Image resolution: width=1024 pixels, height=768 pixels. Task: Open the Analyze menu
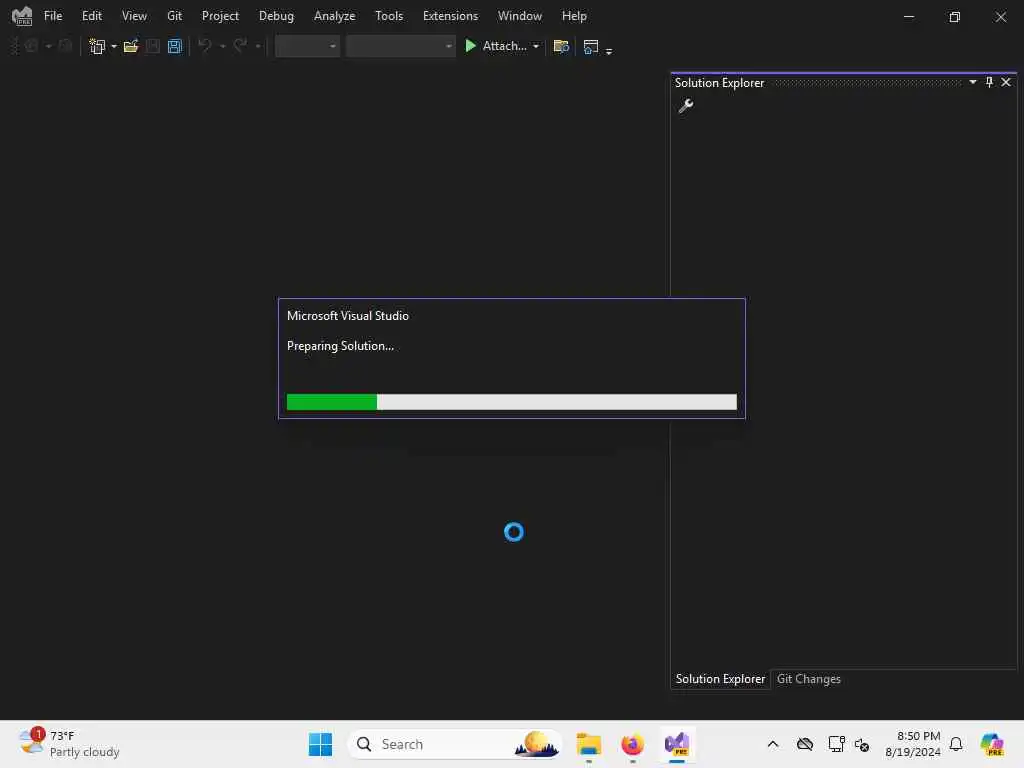(x=334, y=16)
